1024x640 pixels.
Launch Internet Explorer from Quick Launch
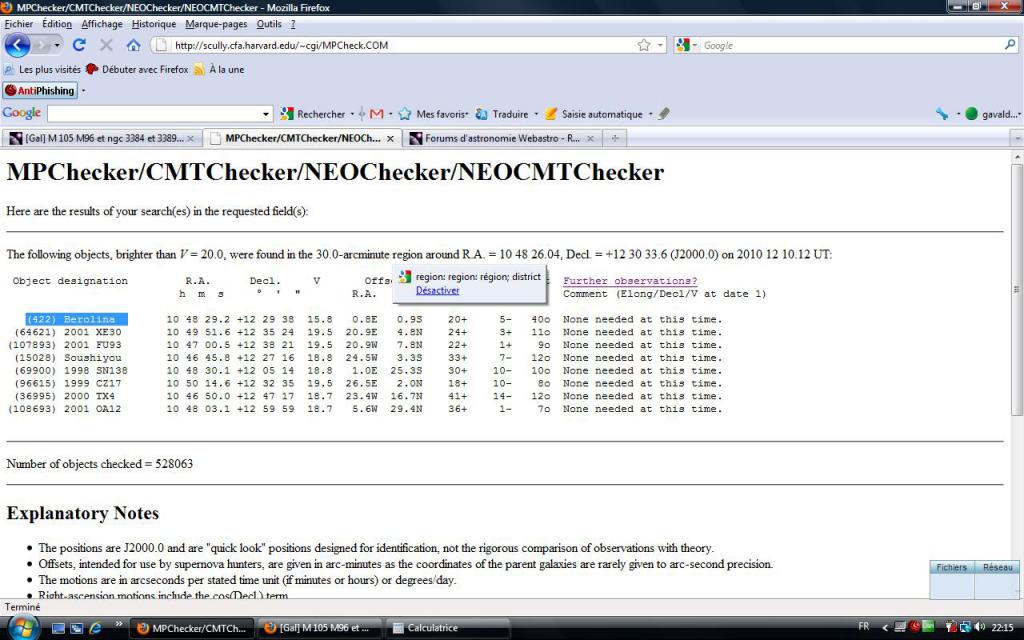pos(95,628)
